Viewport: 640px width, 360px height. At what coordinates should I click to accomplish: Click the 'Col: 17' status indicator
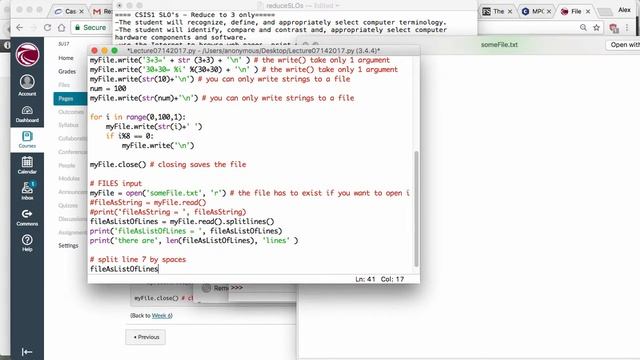coord(392,279)
